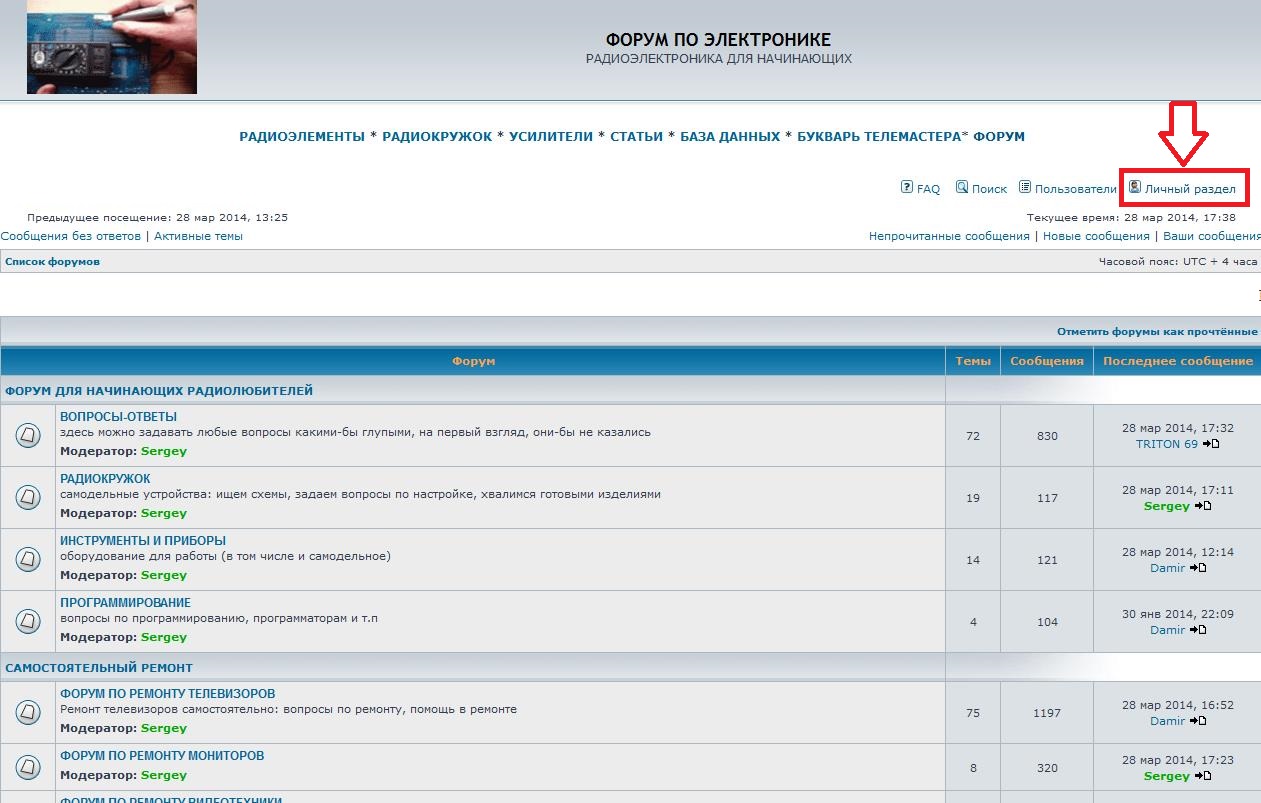Open latest post icon in ИНСТРУМЕНТЫ И ПРИБОРЫ row

click(1198, 568)
